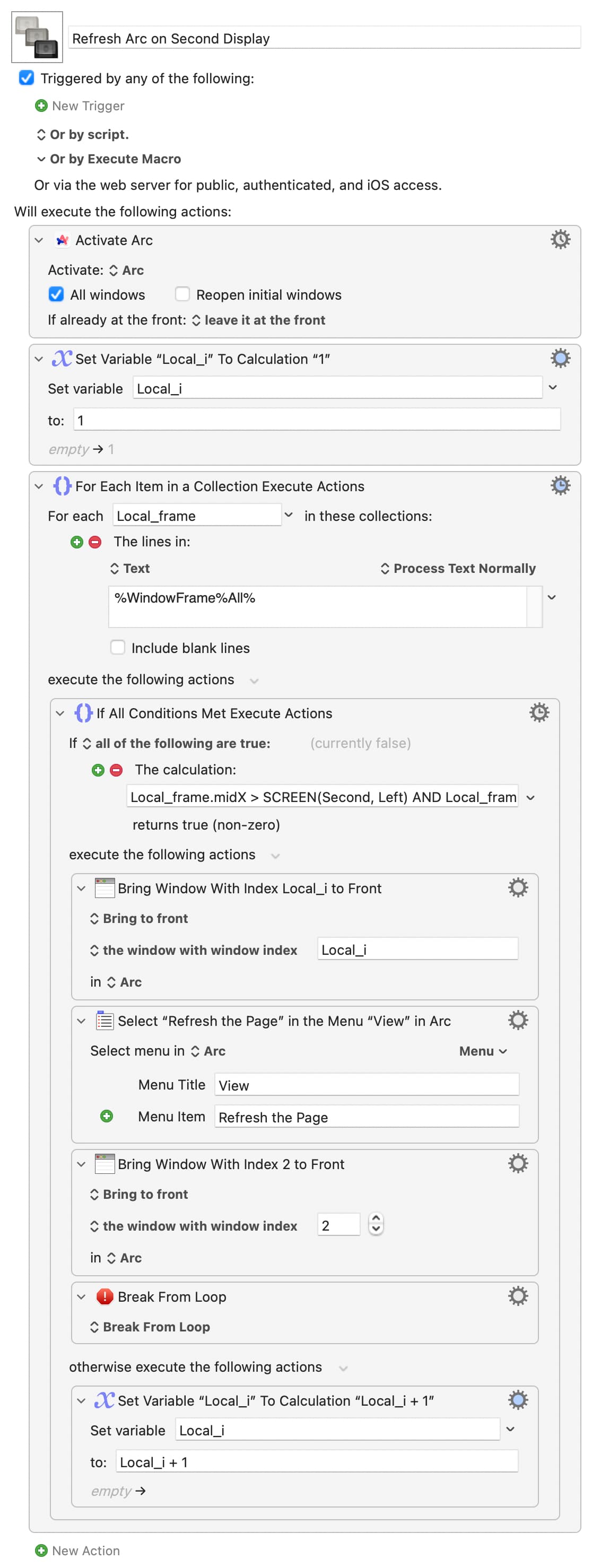Open Process Text Normally popup
The height and width of the screenshot is (1568, 592).
[458, 568]
